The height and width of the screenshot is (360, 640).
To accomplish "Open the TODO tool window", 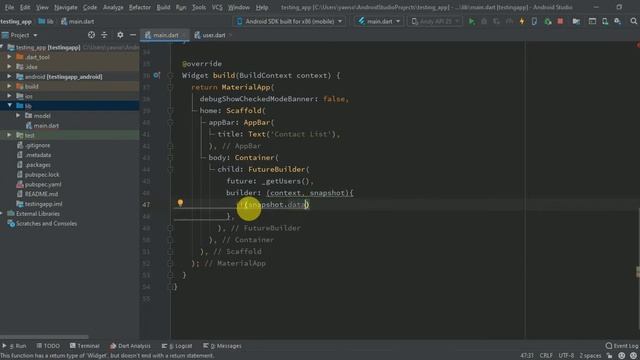I will pos(48,346).
